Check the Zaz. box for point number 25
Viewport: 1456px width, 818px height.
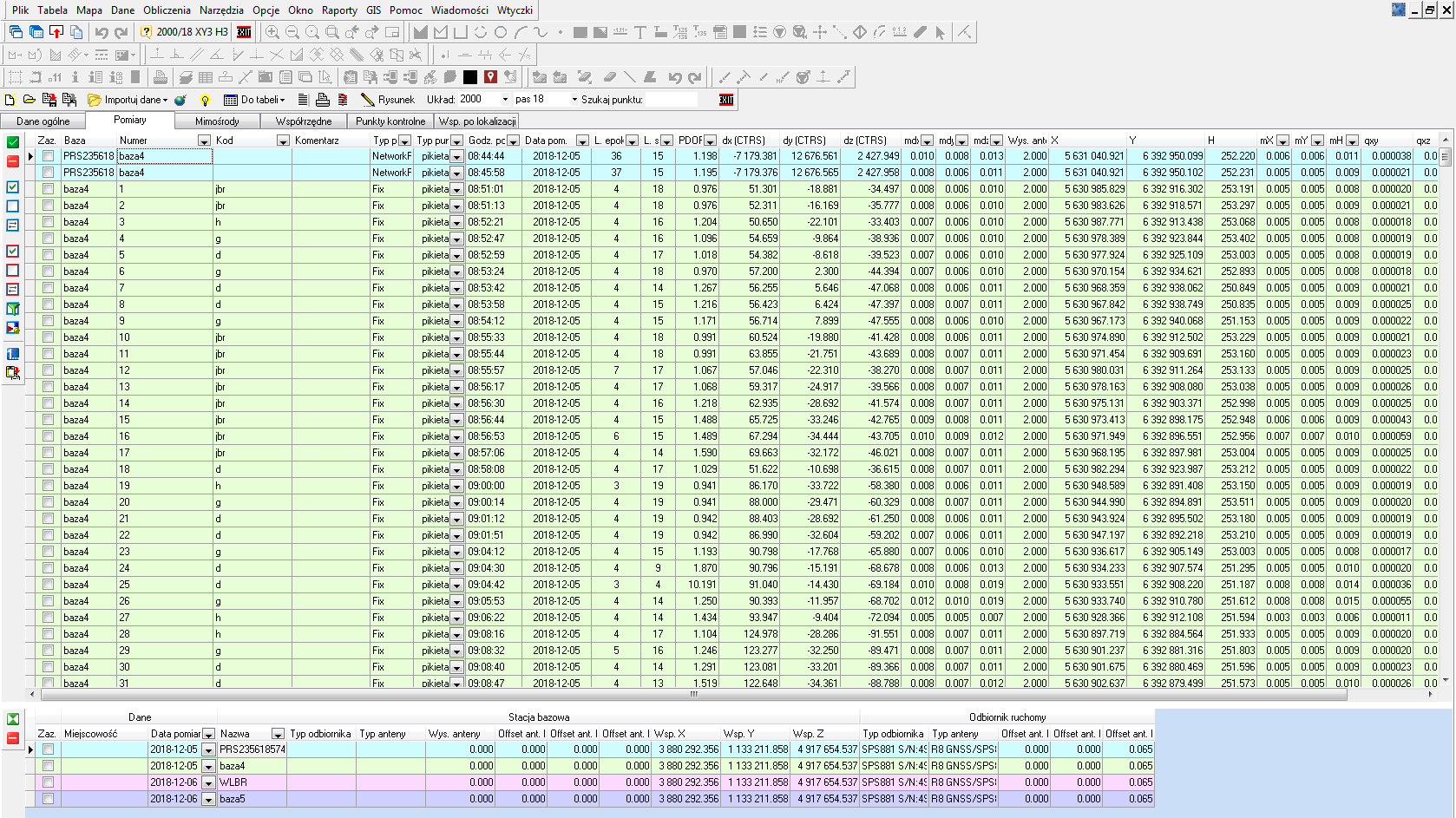49,585
